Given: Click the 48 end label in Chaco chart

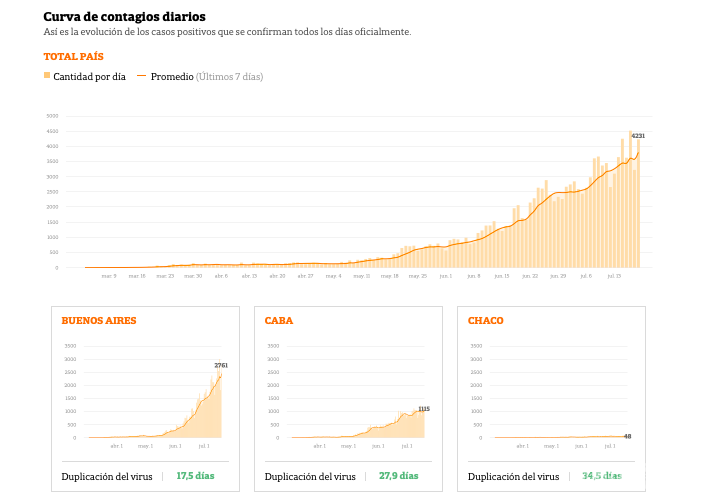Looking at the screenshot, I should (x=627, y=436).
